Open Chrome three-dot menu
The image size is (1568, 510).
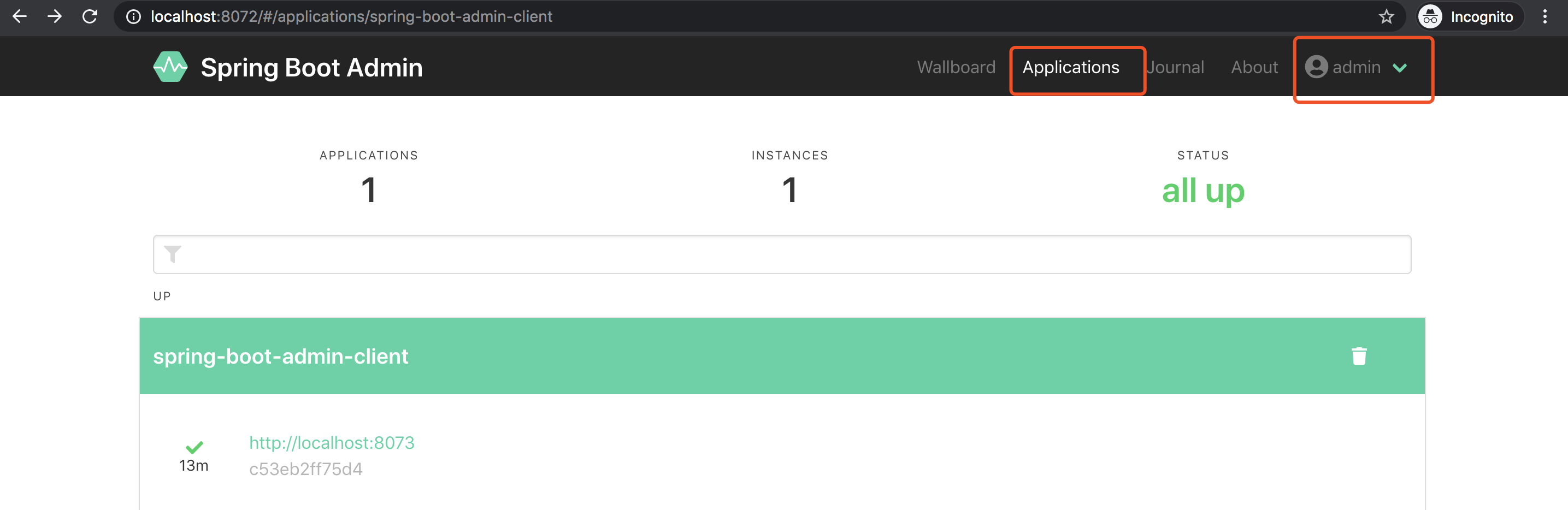pyautogui.click(x=1545, y=16)
